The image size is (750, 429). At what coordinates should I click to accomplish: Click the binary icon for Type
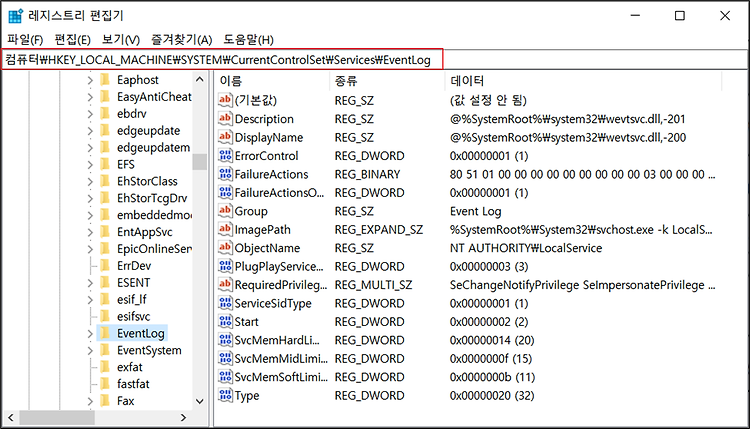[225, 396]
